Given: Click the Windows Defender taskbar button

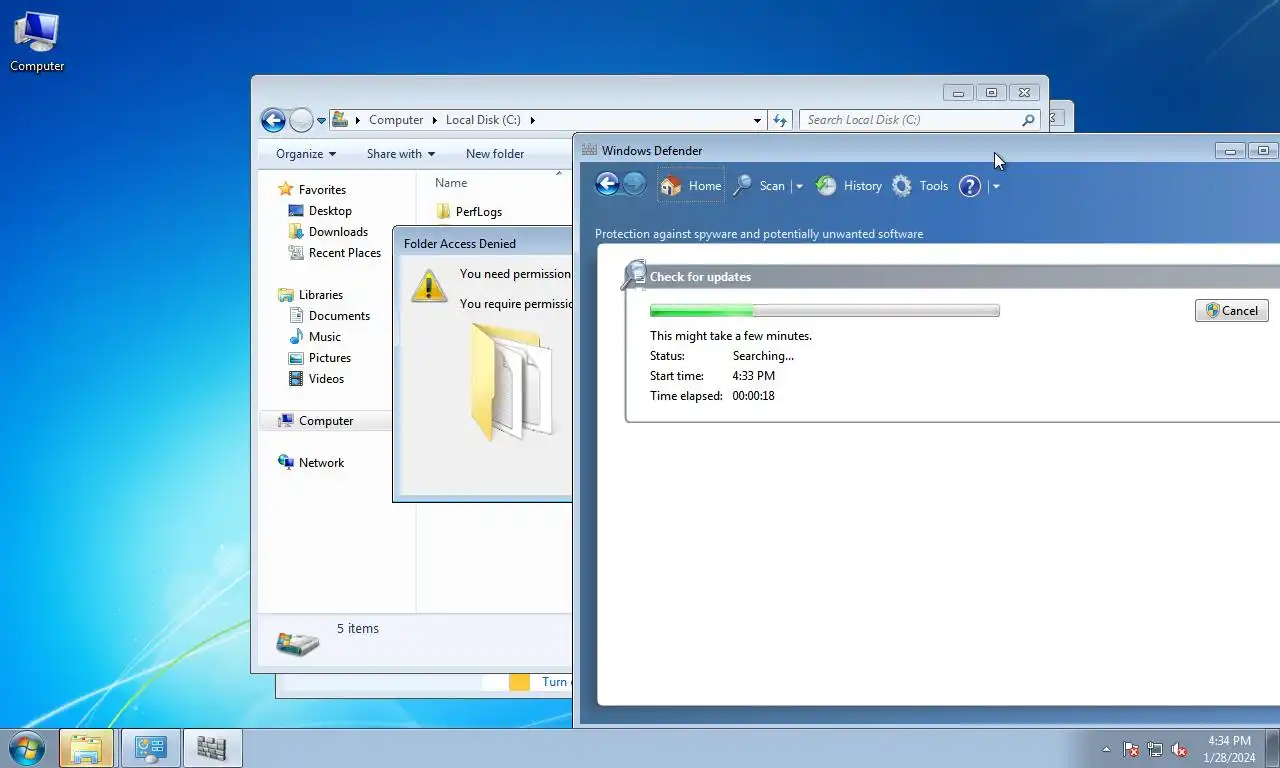Looking at the screenshot, I should tap(212, 748).
